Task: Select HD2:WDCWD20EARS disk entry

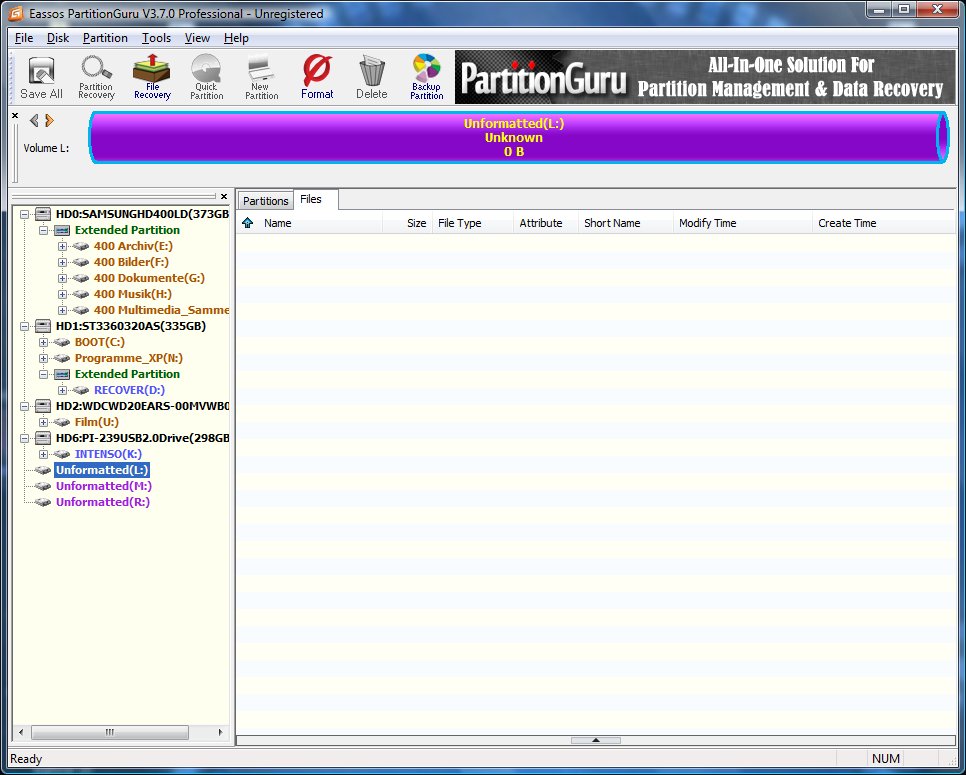Action: point(142,406)
